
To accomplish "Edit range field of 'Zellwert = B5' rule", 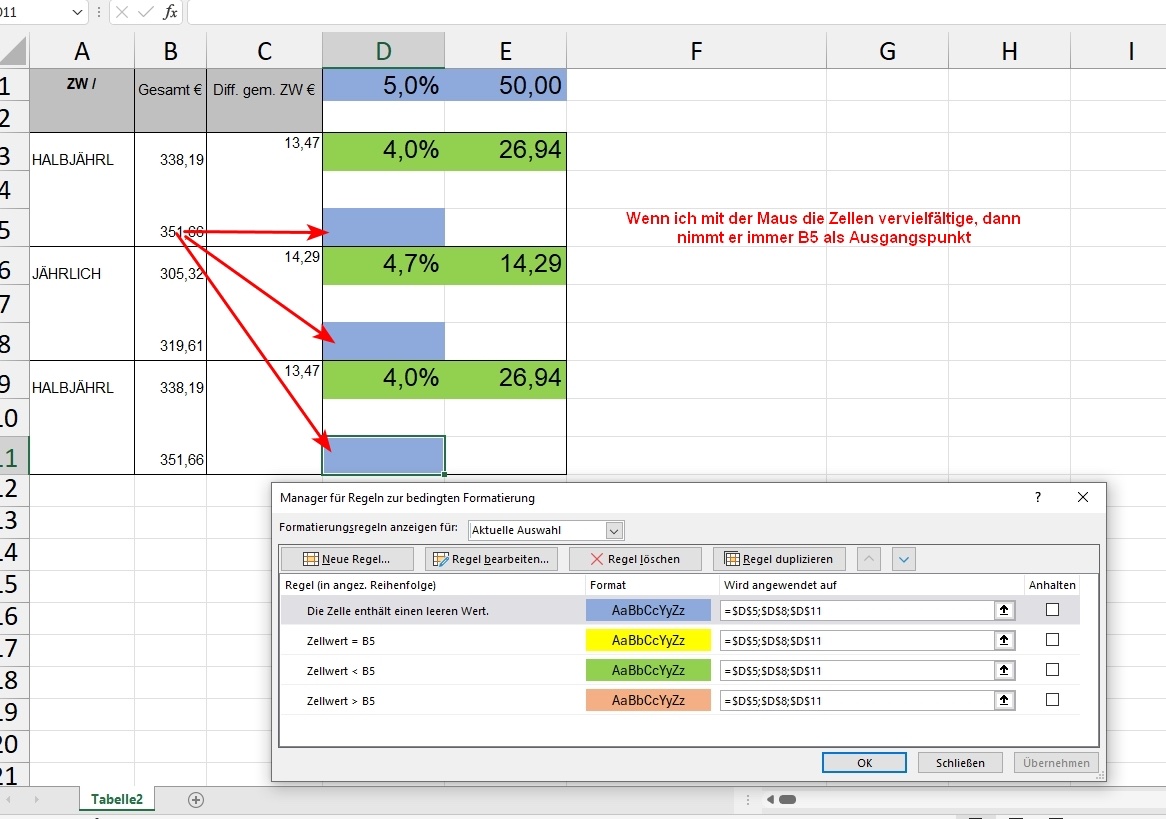I will [857, 640].
